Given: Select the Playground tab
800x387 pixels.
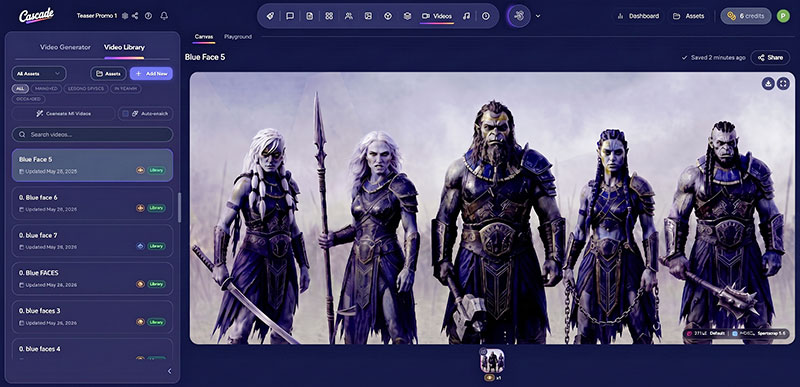Looking at the screenshot, I should [238, 37].
